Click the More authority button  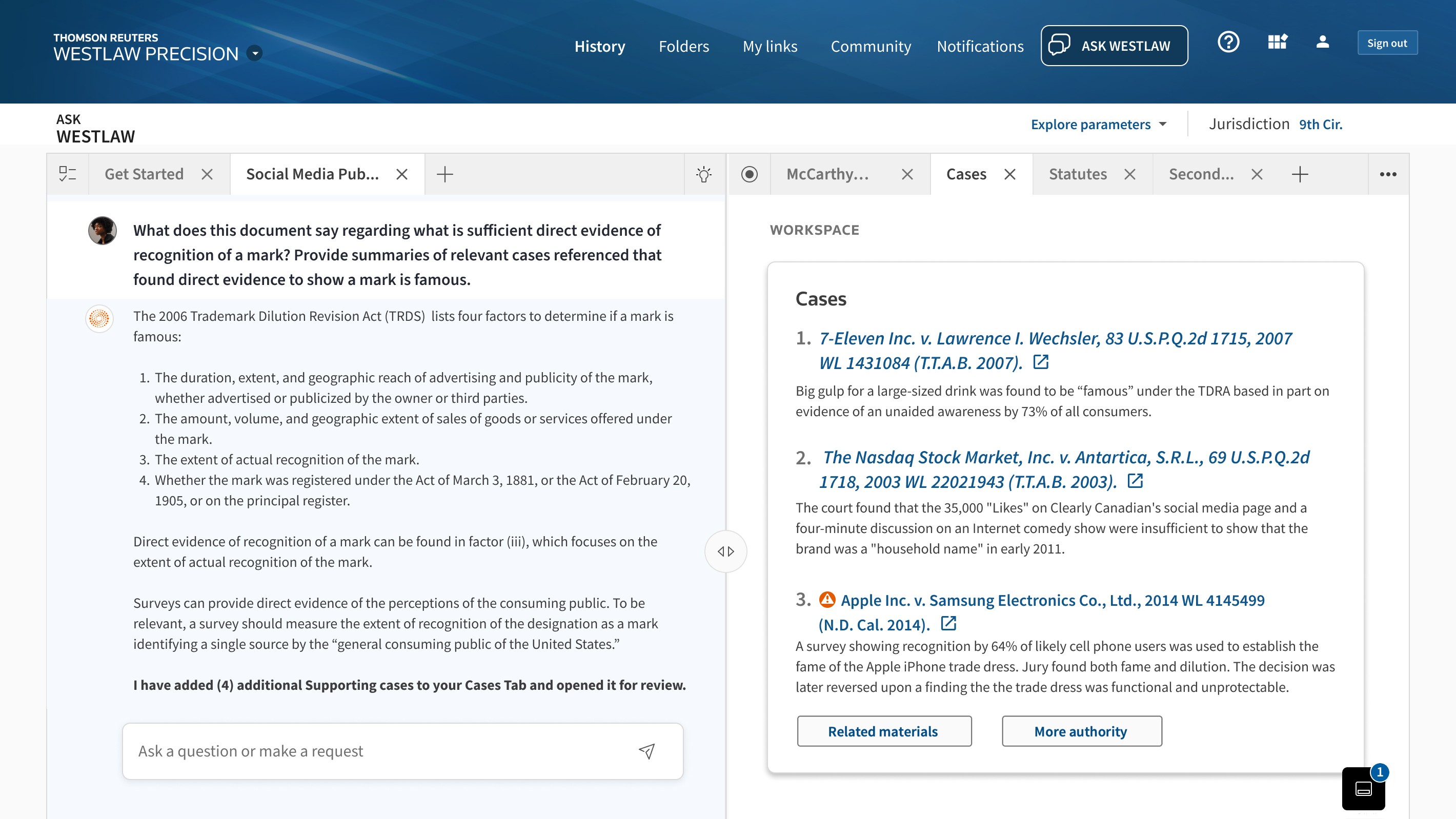point(1081,731)
